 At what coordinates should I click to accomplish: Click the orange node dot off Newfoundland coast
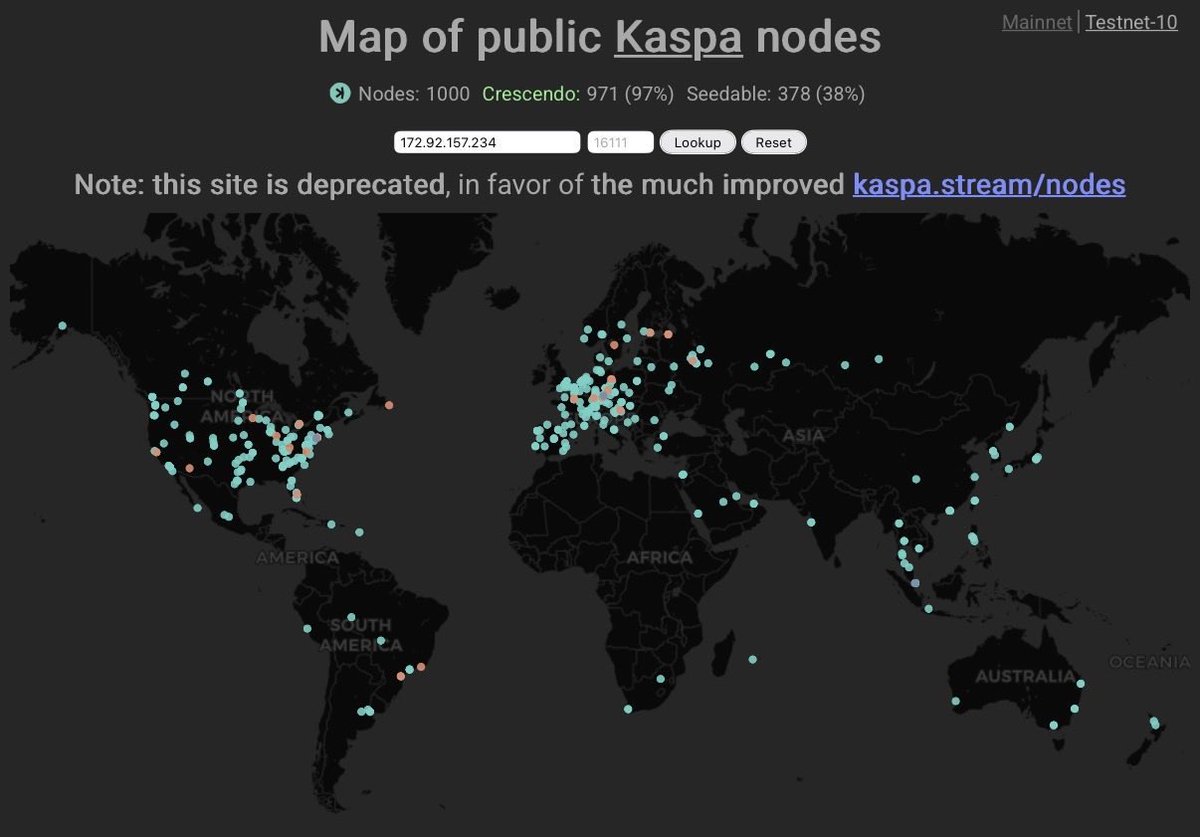(x=389, y=405)
